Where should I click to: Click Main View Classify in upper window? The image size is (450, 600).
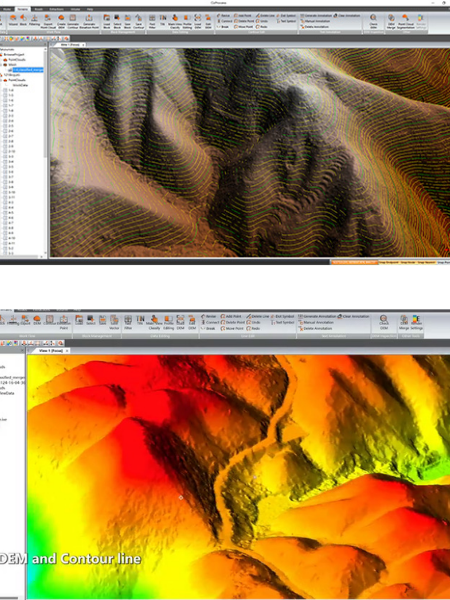pyautogui.click(x=175, y=21)
